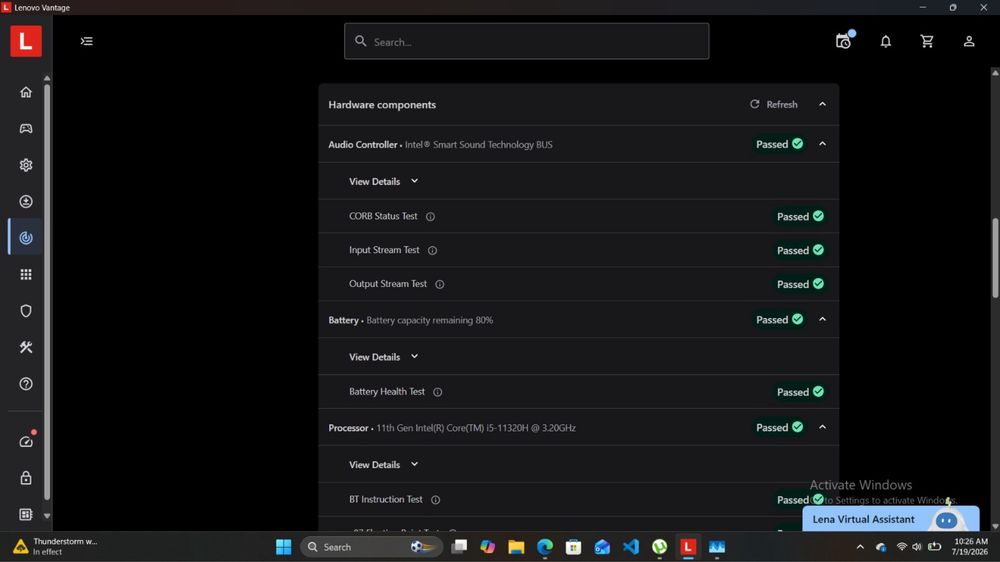The width and height of the screenshot is (1000, 562).
Task: Click the main page vertical scrollbar thumb
Action: tap(995, 258)
